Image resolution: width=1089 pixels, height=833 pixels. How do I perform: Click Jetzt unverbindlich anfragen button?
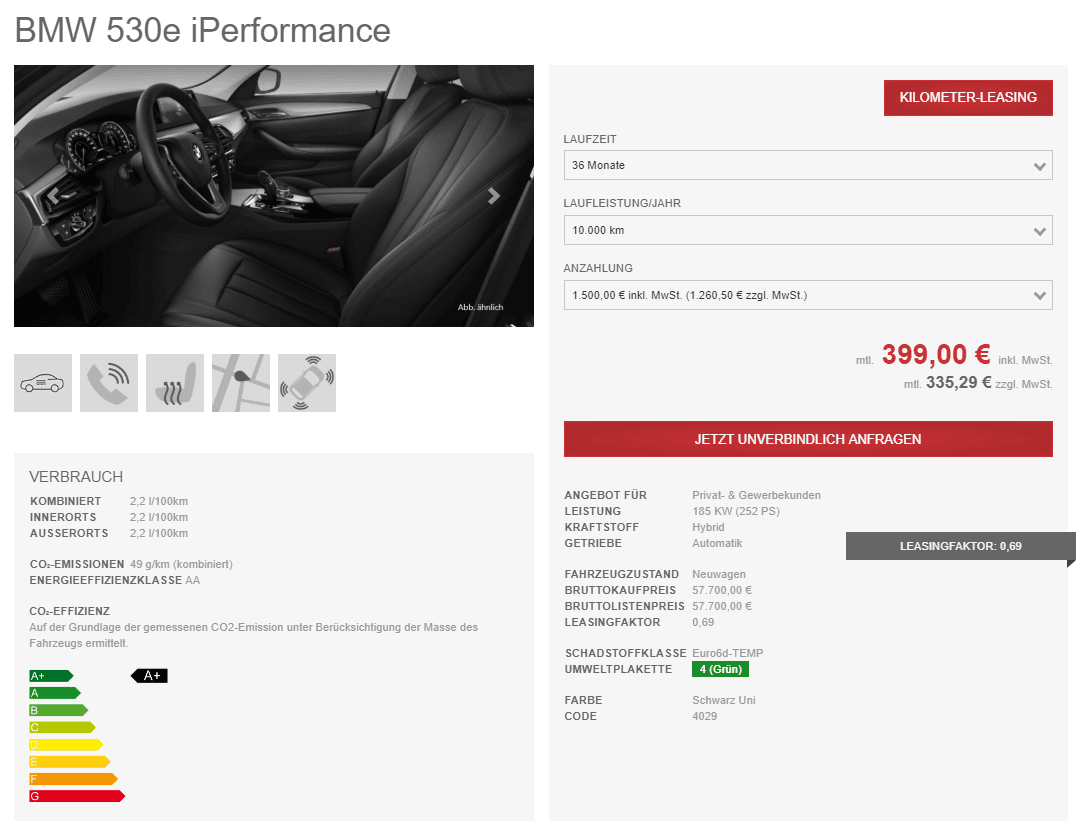pyautogui.click(x=808, y=439)
